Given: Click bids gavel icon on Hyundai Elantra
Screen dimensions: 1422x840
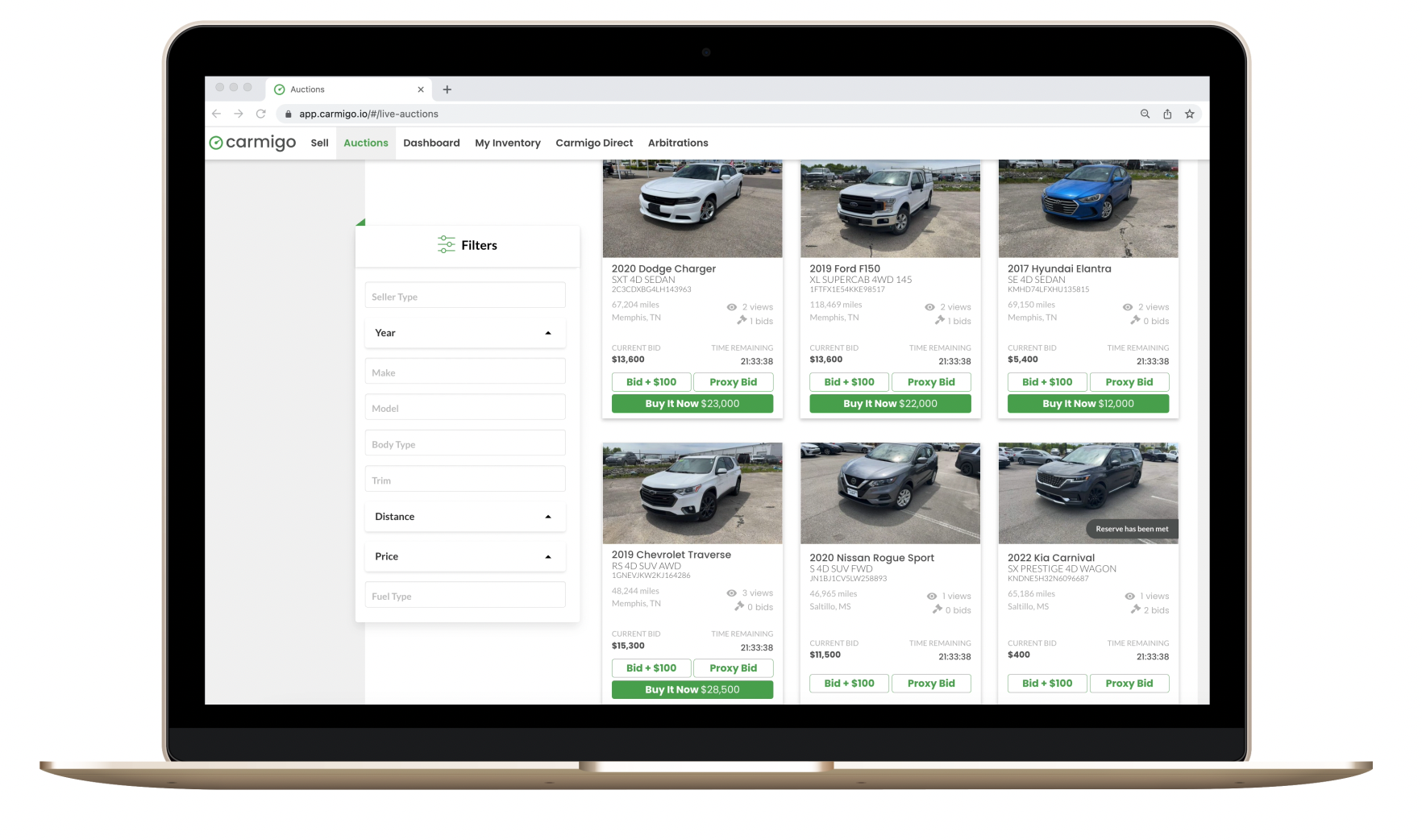Looking at the screenshot, I should (1135, 320).
